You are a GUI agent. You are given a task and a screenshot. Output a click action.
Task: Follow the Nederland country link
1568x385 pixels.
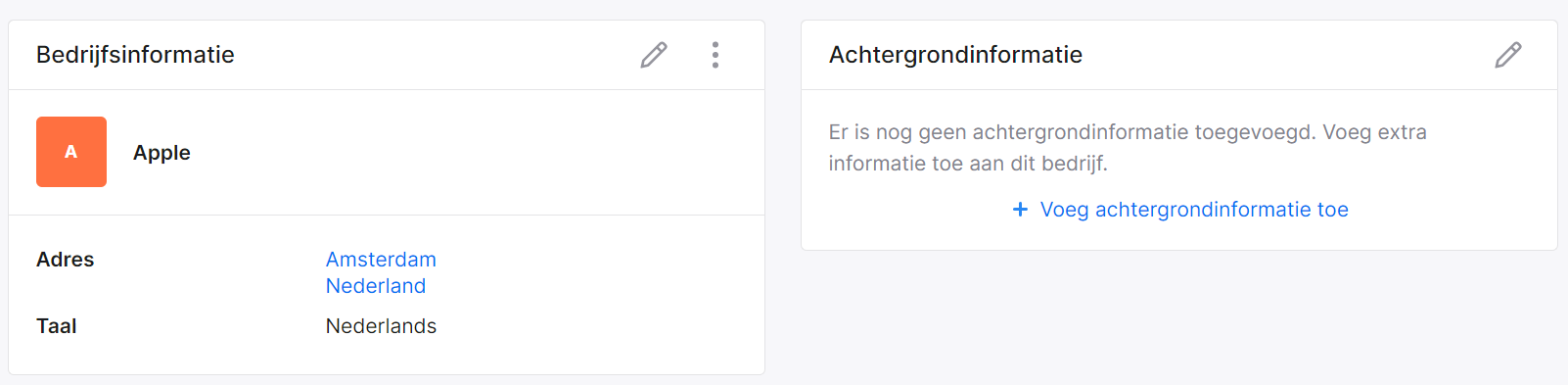376,286
